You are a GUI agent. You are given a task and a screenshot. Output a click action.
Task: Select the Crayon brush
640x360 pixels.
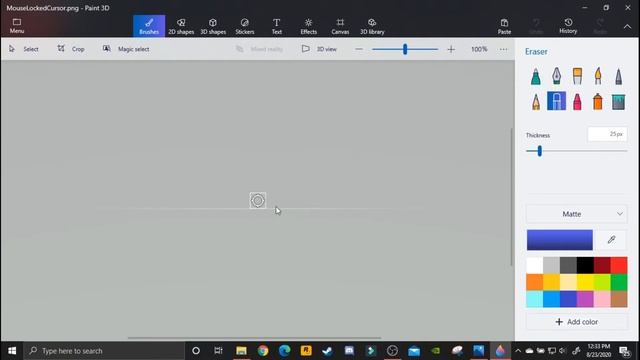(577, 101)
